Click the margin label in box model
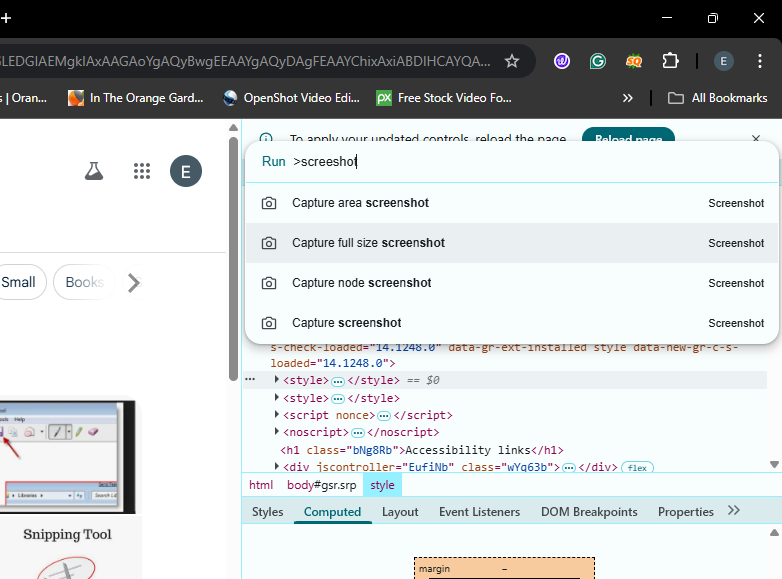This screenshot has width=782, height=579. (434, 569)
